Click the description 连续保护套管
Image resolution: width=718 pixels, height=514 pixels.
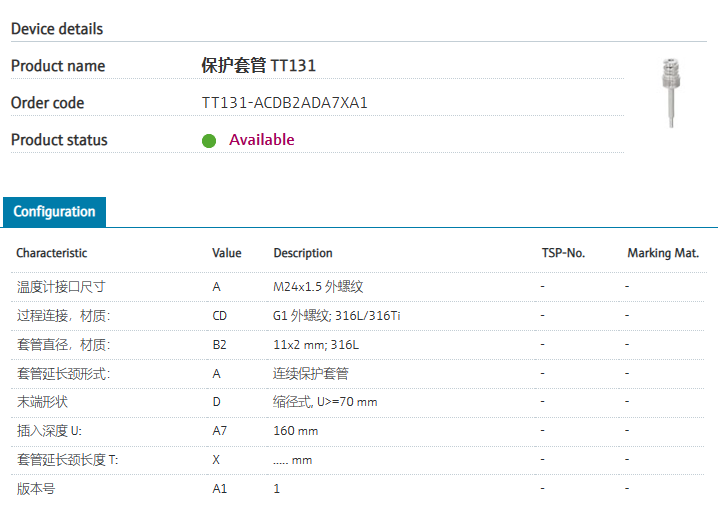[x=311, y=374]
